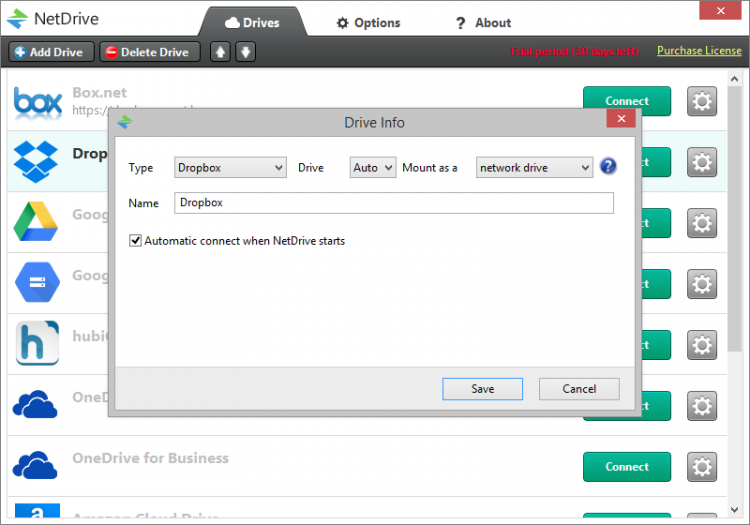The width and height of the screenshot is (750, 525).
Task: Open the Mount as a network drive dropdown
Action: [x=534, y=167]
